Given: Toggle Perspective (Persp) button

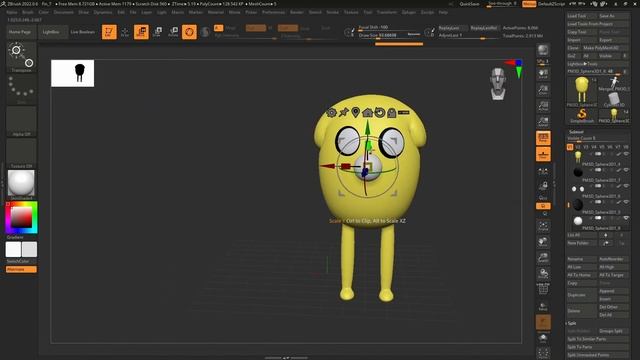Looking at the screenshot, I should click(x=543, y=138).
